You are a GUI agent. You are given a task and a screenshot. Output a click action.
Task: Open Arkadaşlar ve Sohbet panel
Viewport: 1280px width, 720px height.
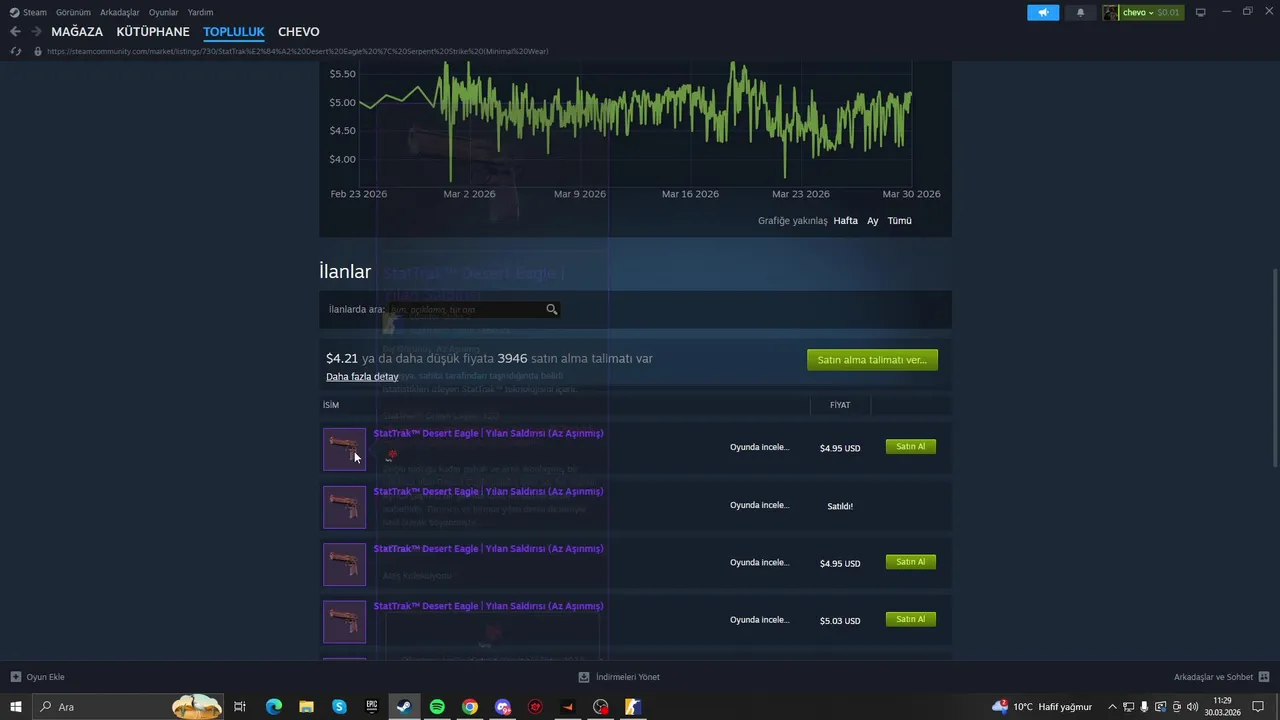(1222, 677)
